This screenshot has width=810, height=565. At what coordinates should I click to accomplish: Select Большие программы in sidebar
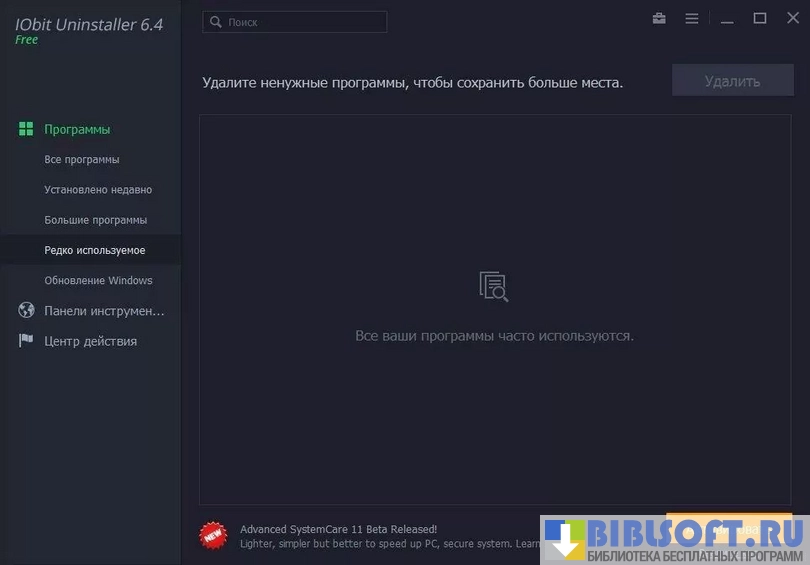[96, 220]
